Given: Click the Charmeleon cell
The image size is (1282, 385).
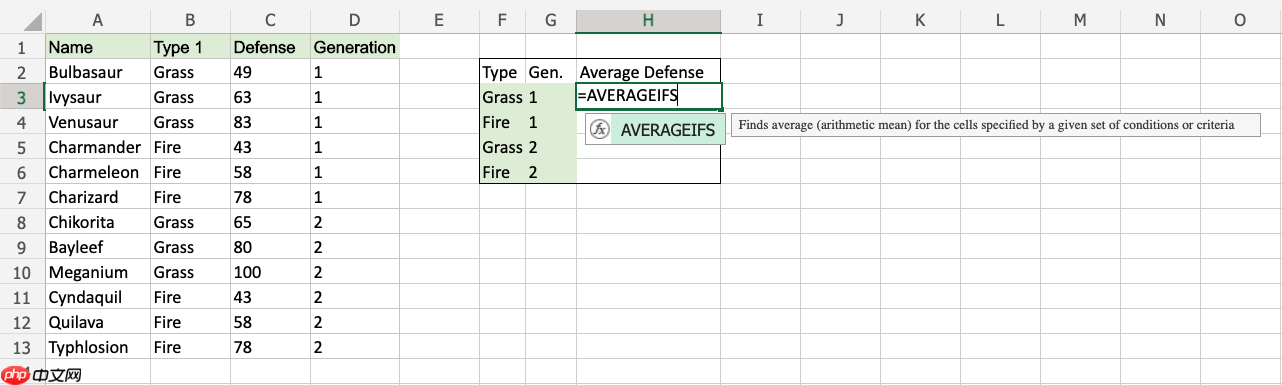Looking at the screenshot, I should click(x=97, y=172).
